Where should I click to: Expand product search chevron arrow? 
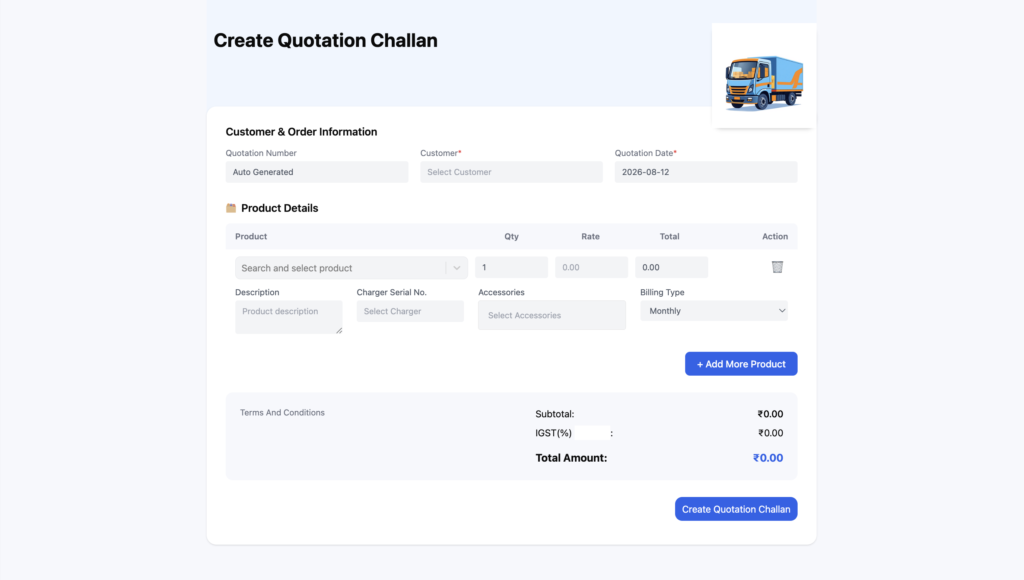[x=456, y=268]
